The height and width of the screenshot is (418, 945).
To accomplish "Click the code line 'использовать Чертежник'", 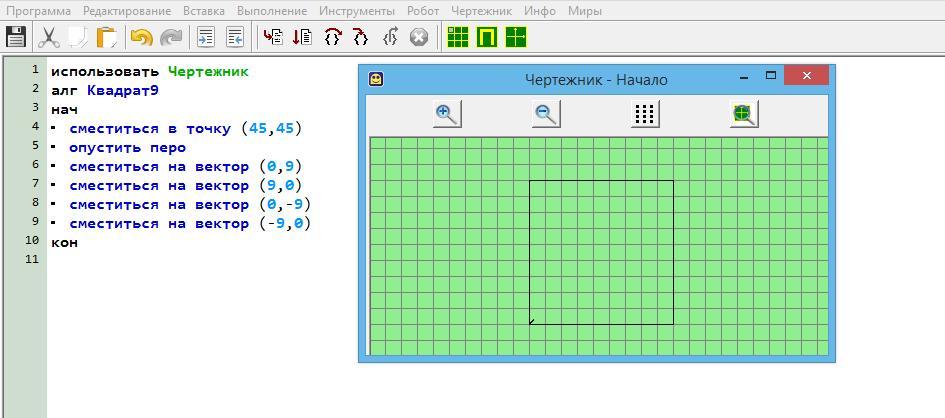I will pos(149,72).
